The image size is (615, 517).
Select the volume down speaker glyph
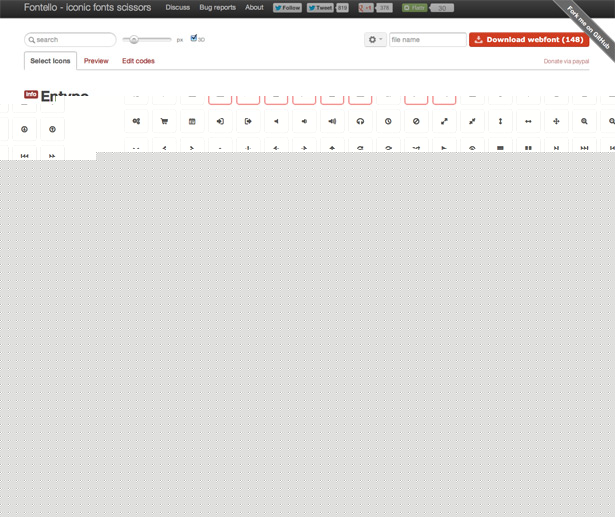click(x=304, y=121)
